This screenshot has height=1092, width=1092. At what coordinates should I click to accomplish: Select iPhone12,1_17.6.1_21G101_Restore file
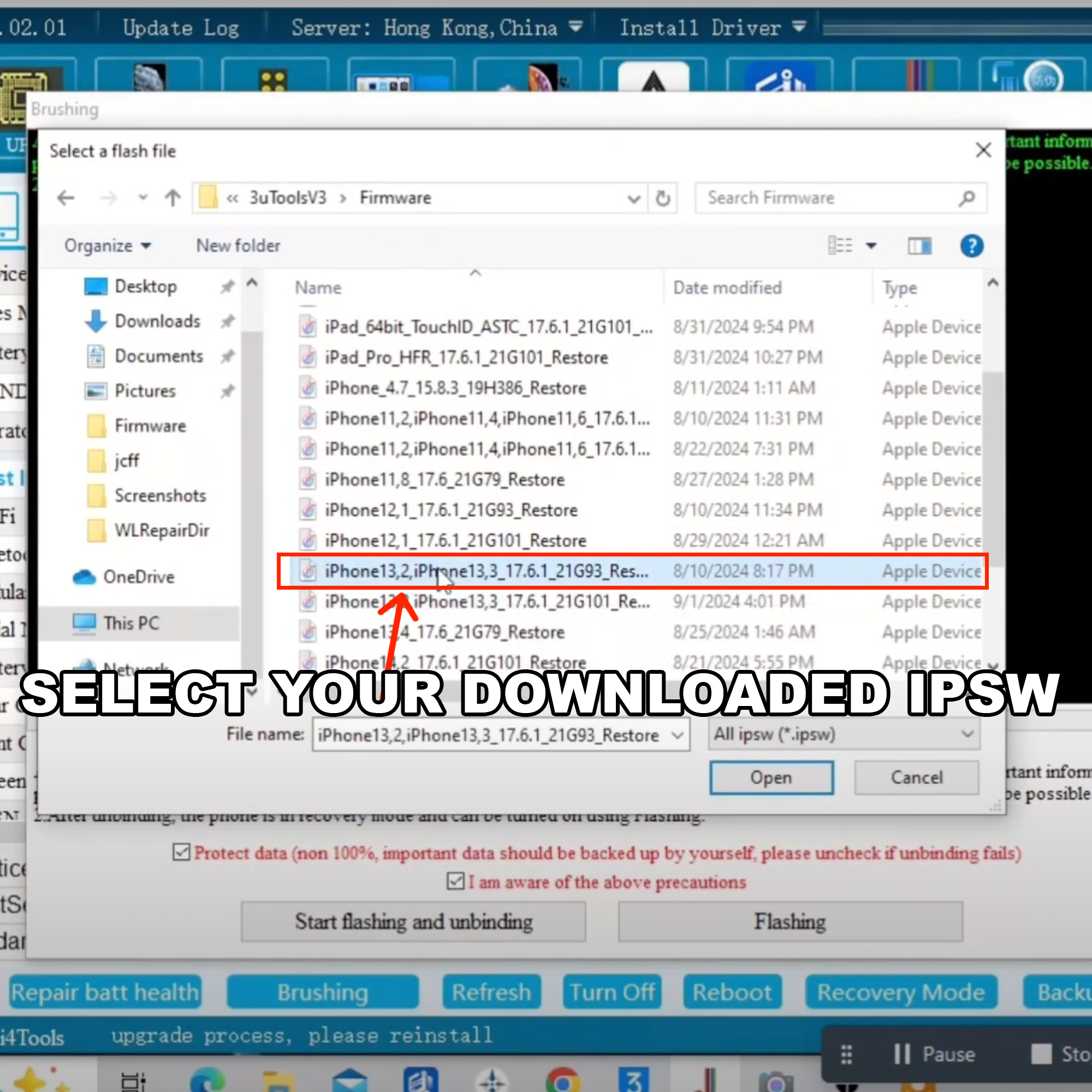coord(455,541)
